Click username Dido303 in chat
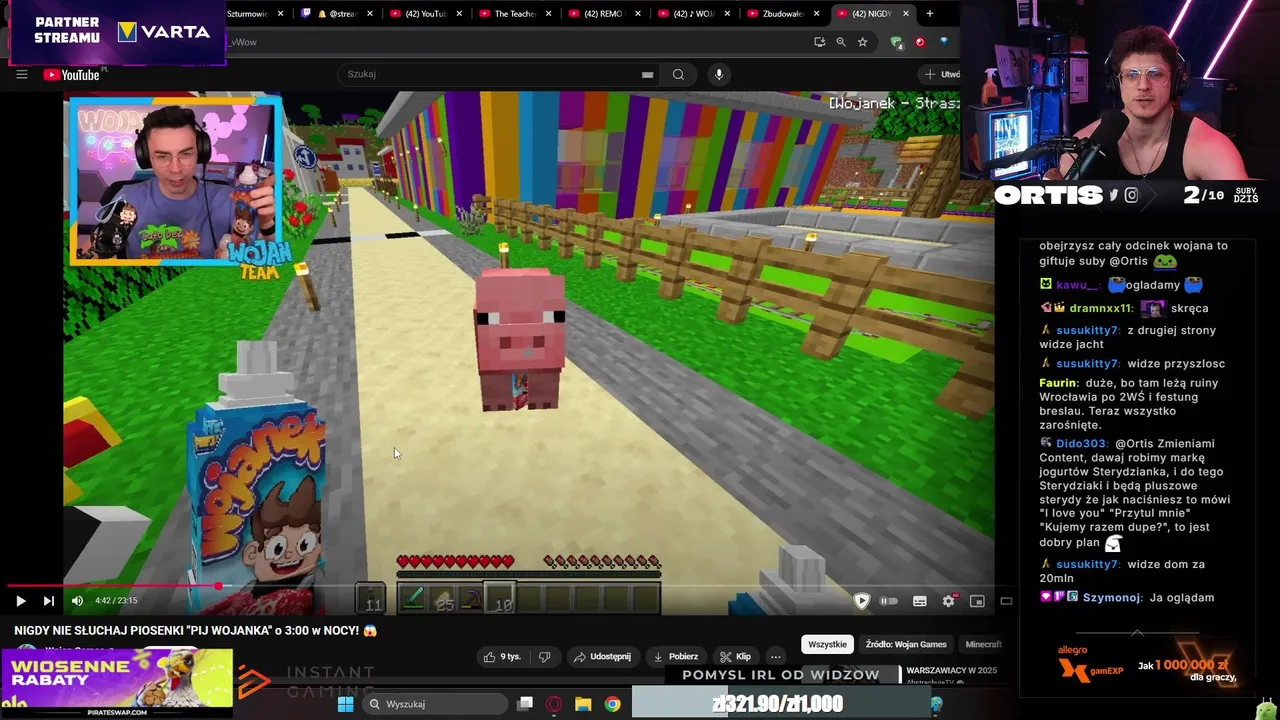Image resolution: width=1280 pixels, height=720 pixels. (1081, 443)
